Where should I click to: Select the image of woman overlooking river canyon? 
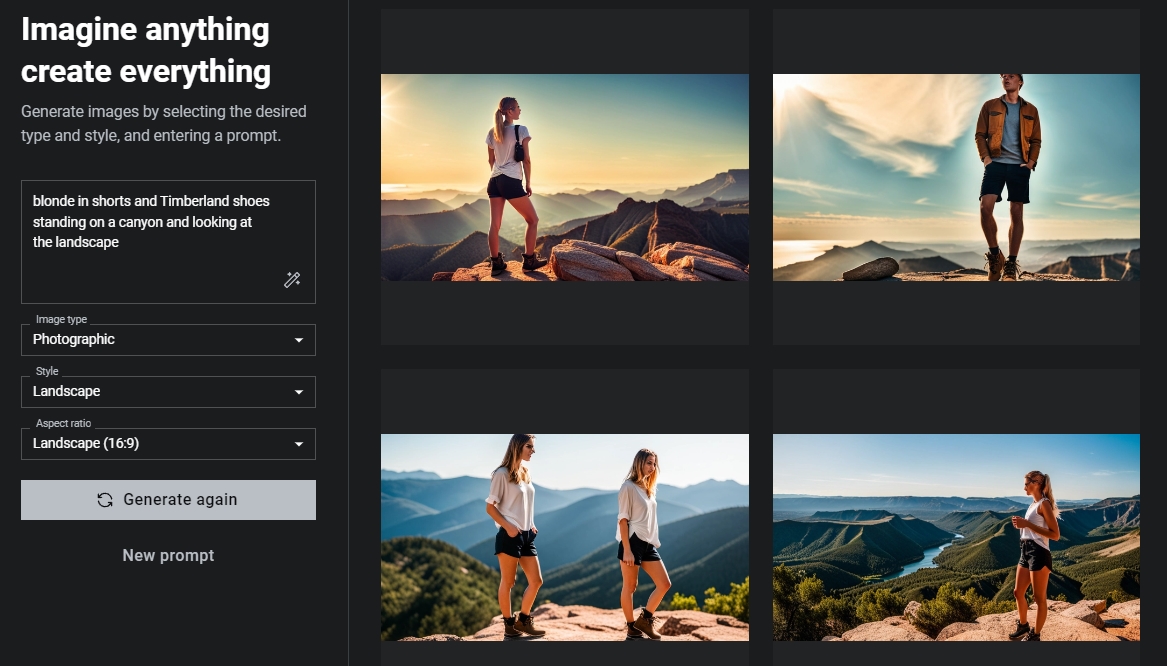pos(956,537)
